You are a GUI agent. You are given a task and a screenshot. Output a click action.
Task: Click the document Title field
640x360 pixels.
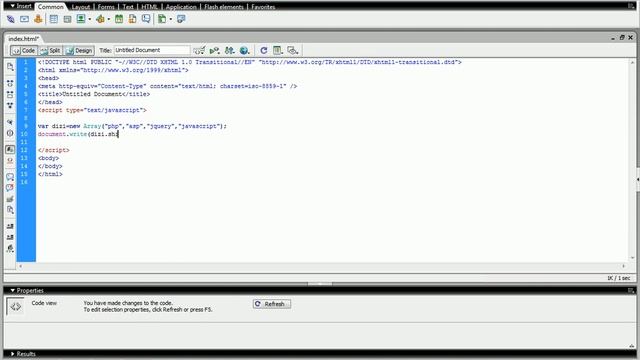point(152,50)
